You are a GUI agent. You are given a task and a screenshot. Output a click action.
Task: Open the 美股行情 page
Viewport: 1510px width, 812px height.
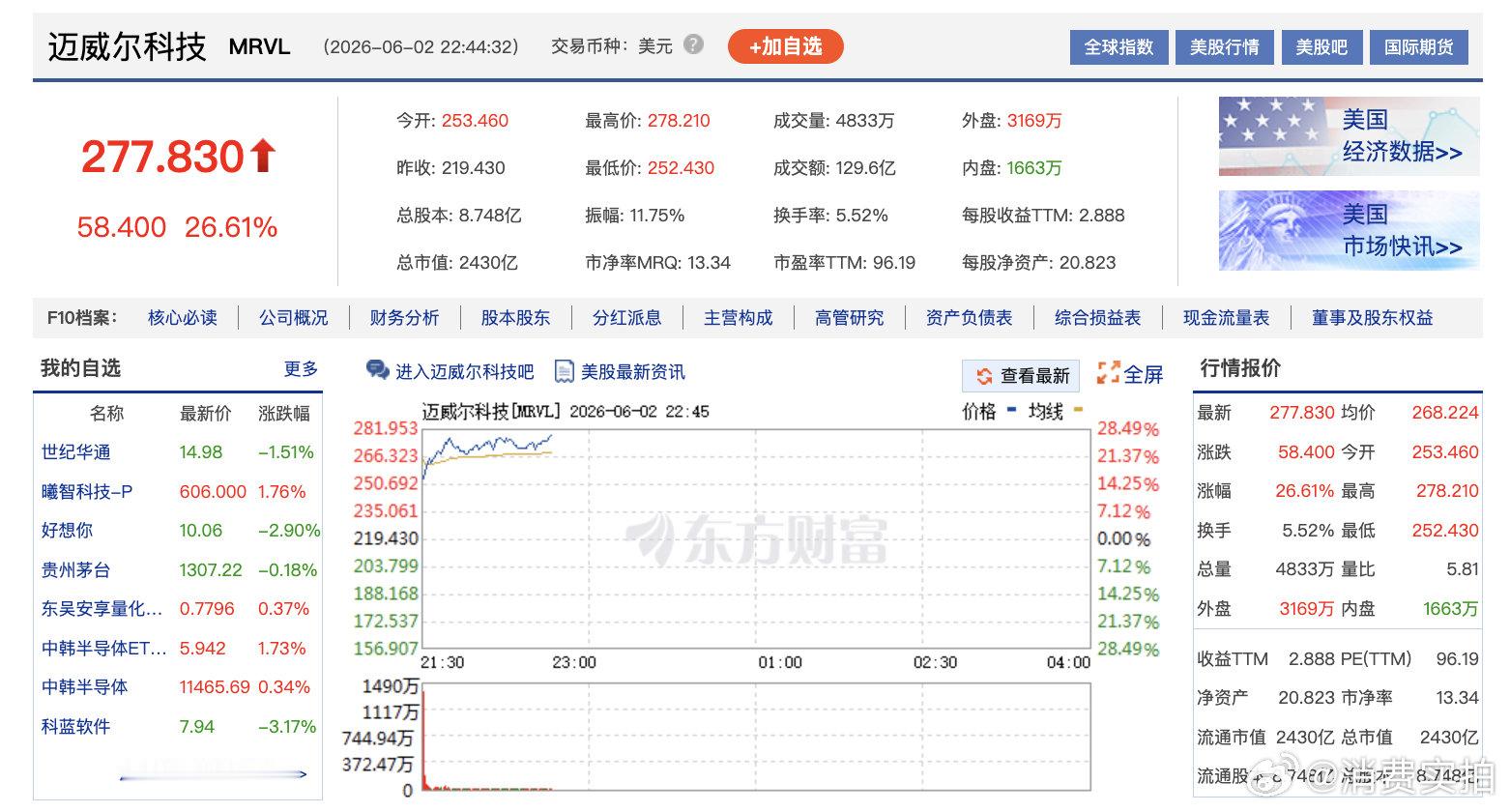(x=1225, y=47)
